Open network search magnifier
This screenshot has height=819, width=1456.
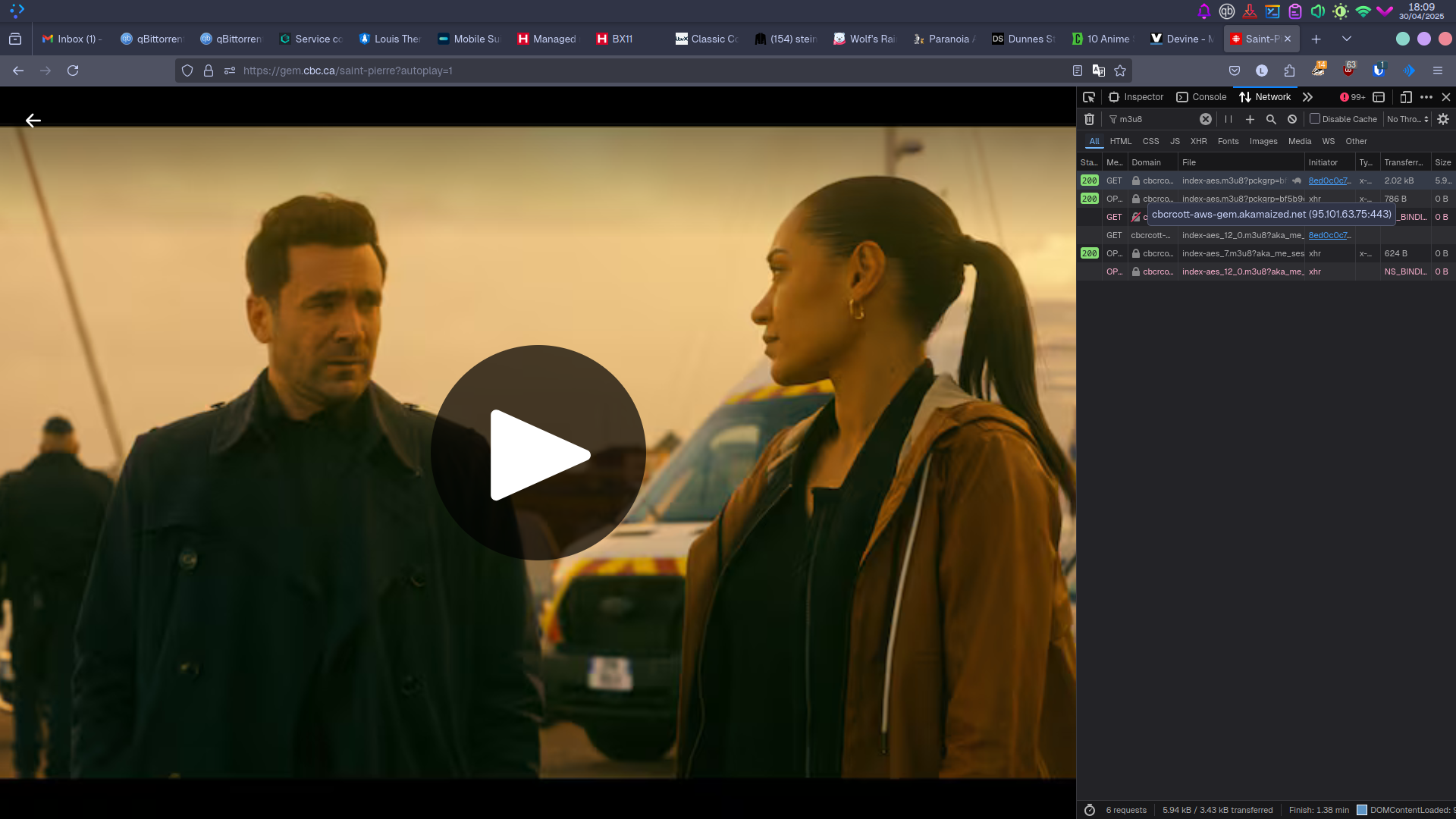(x=1271, y=119)
